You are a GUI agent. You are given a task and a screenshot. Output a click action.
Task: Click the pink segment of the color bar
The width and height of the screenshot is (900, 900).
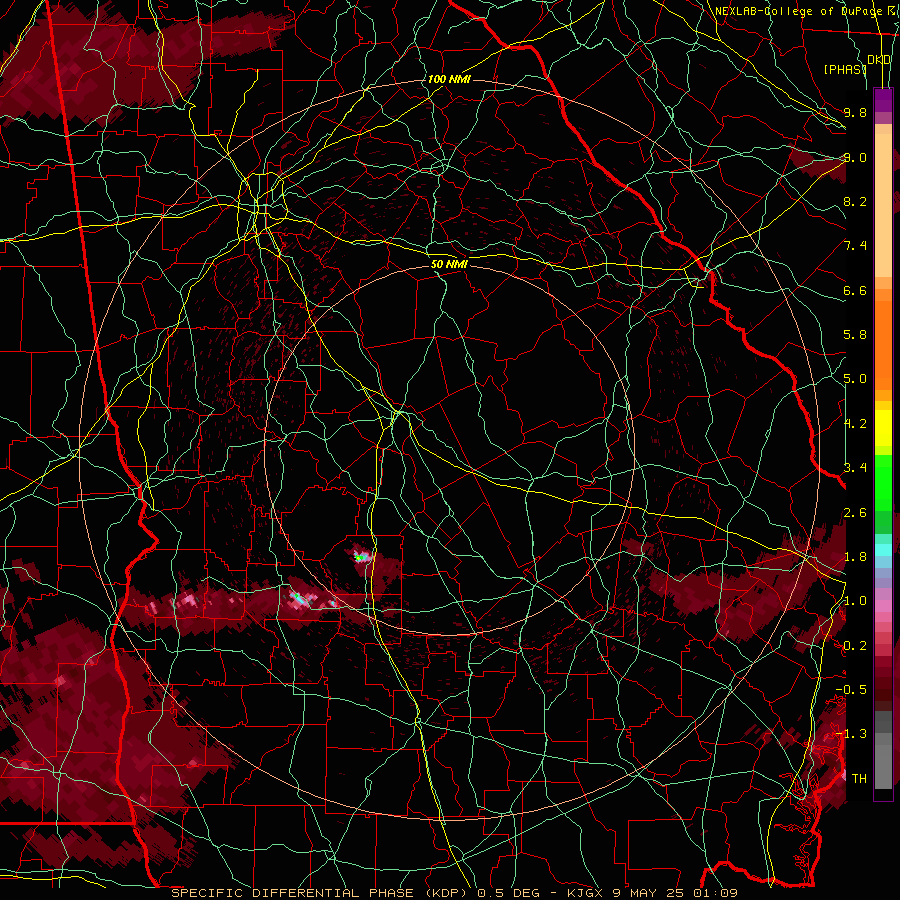[x=883, y=606]
